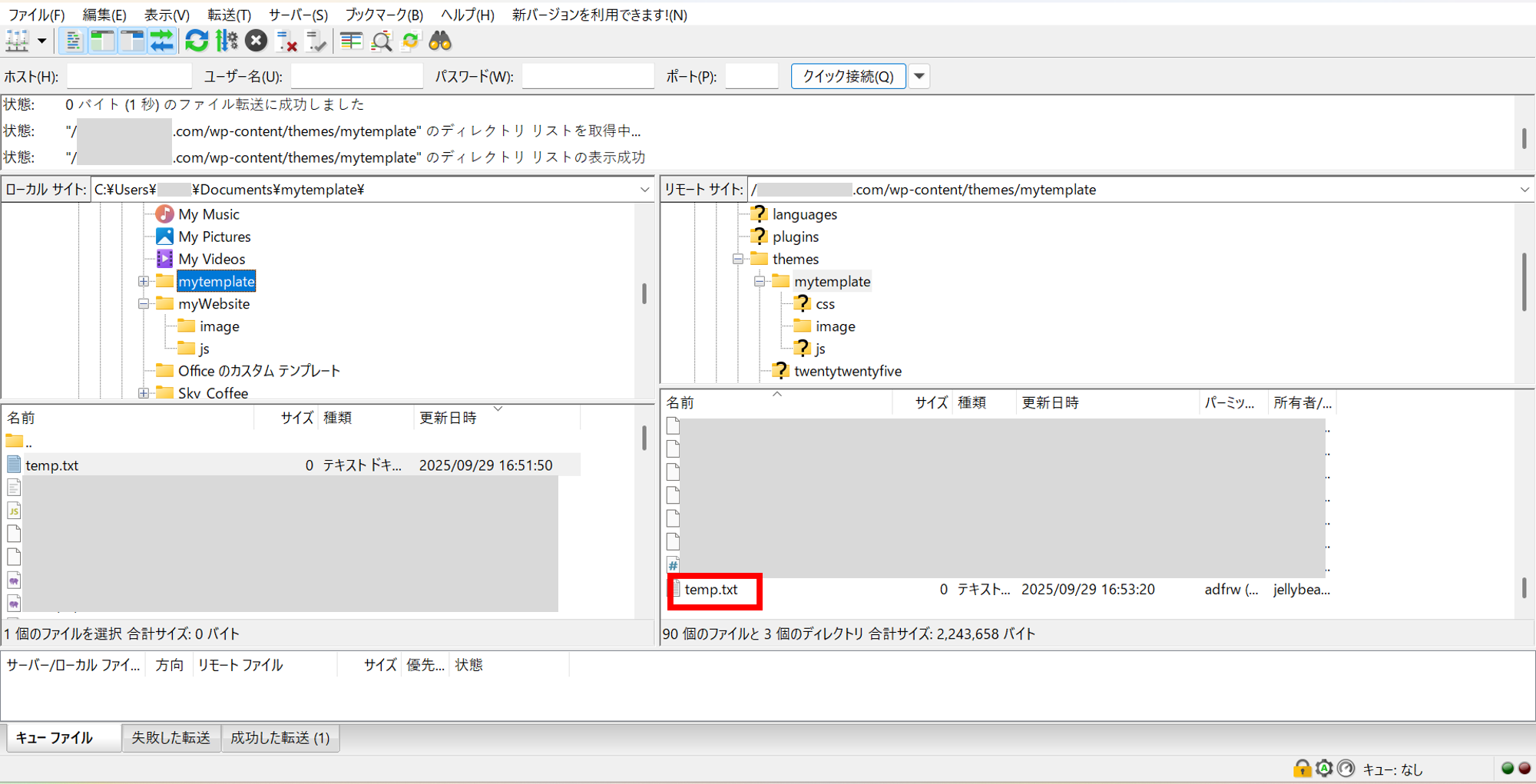Expand the local mytemplate folder
The width and height of the screenshot is (1536, 784).
click(x=144, y=282)
